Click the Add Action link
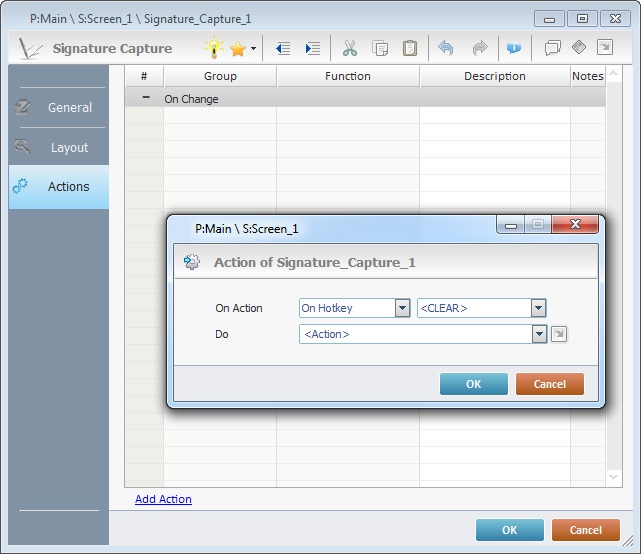Image resolution: width=641 pixels, height=554 pixels. [x=163, y=499]
